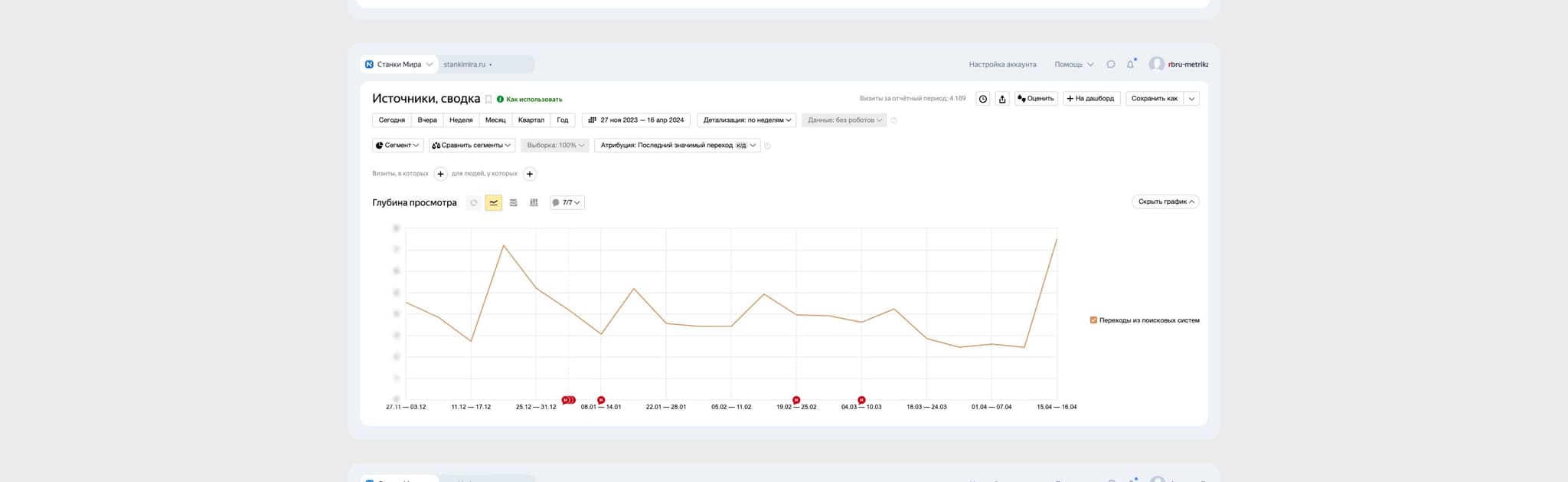Click the 'На дашборд' button
1568x482 pixels.
click(x=1091, y=99)
